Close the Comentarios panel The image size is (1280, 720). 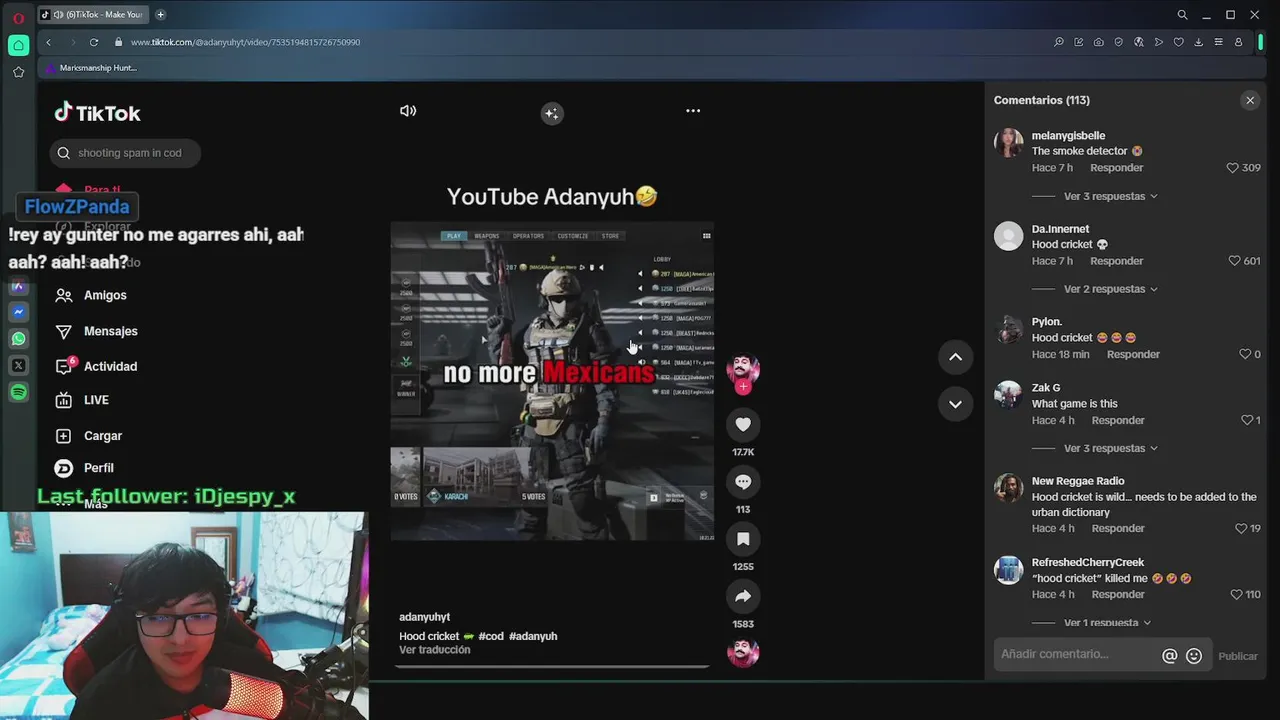[1250, 100]
